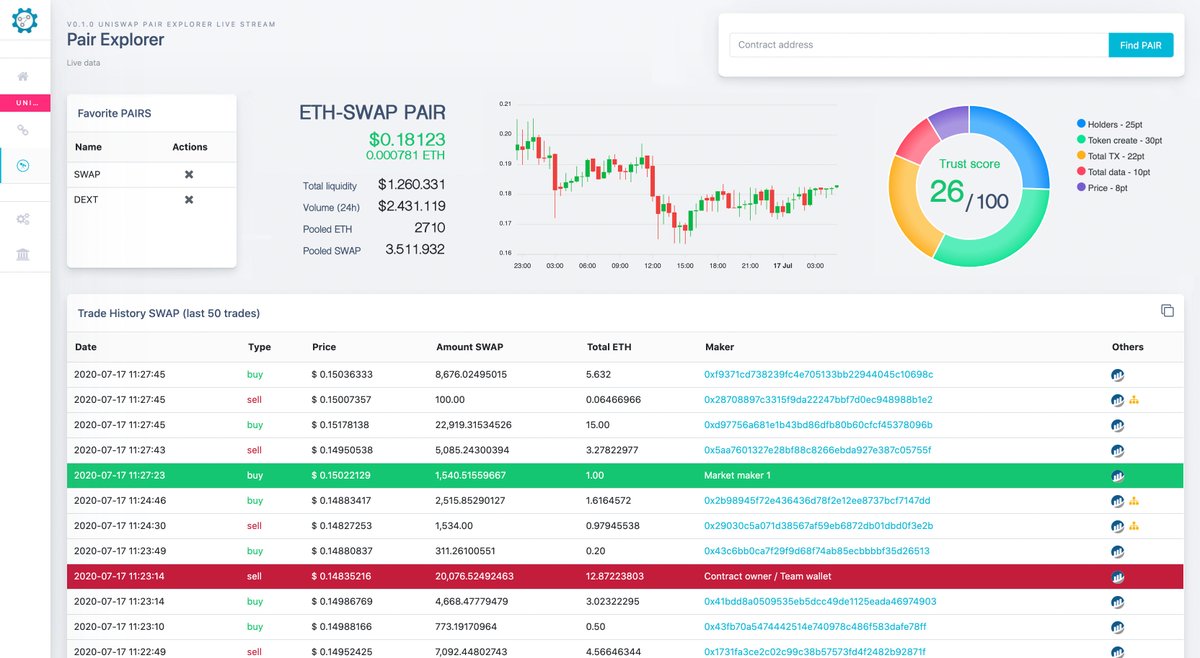
Task: Click the Maker column header
Action: pyautogui.click(x=719, y=347)
